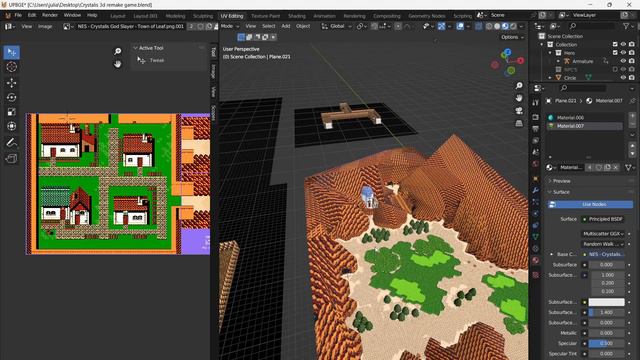640x360 pixels.
Task: Activate the Move tool in UV editor
Action: pos(11,83)
